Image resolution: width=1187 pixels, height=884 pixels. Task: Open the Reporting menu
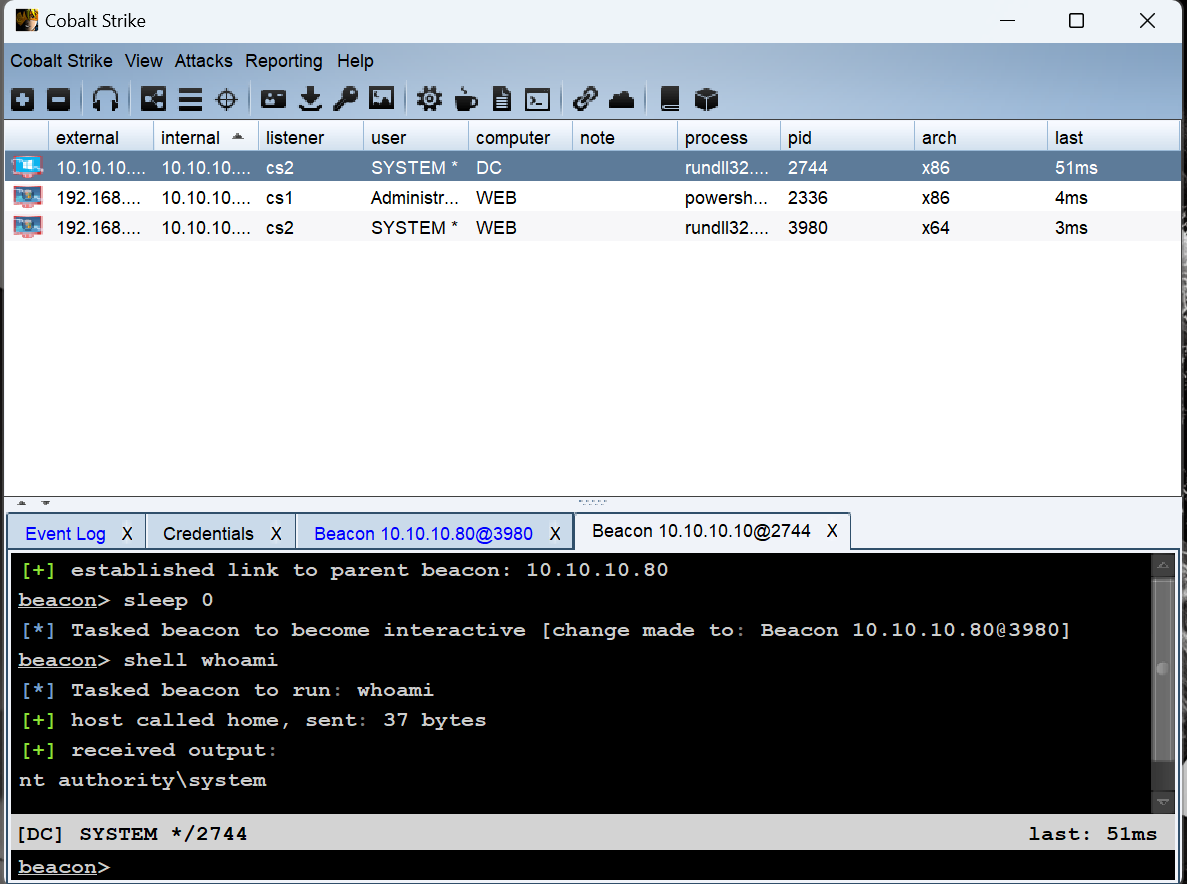click(284, 61)
